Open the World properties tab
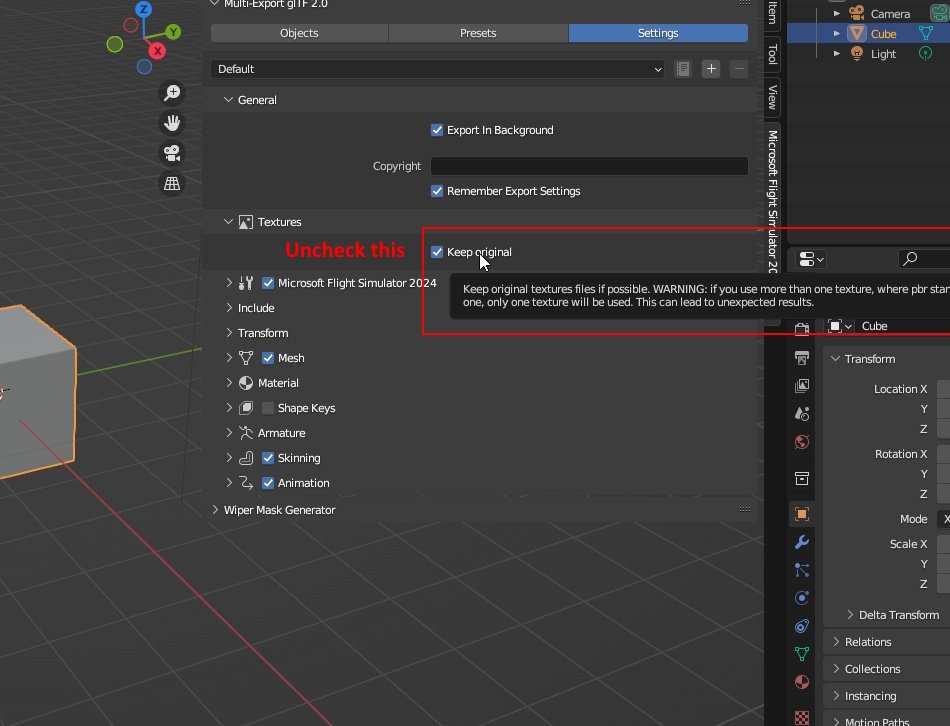Screen dimensions: 950x726 tap(801, 442)
